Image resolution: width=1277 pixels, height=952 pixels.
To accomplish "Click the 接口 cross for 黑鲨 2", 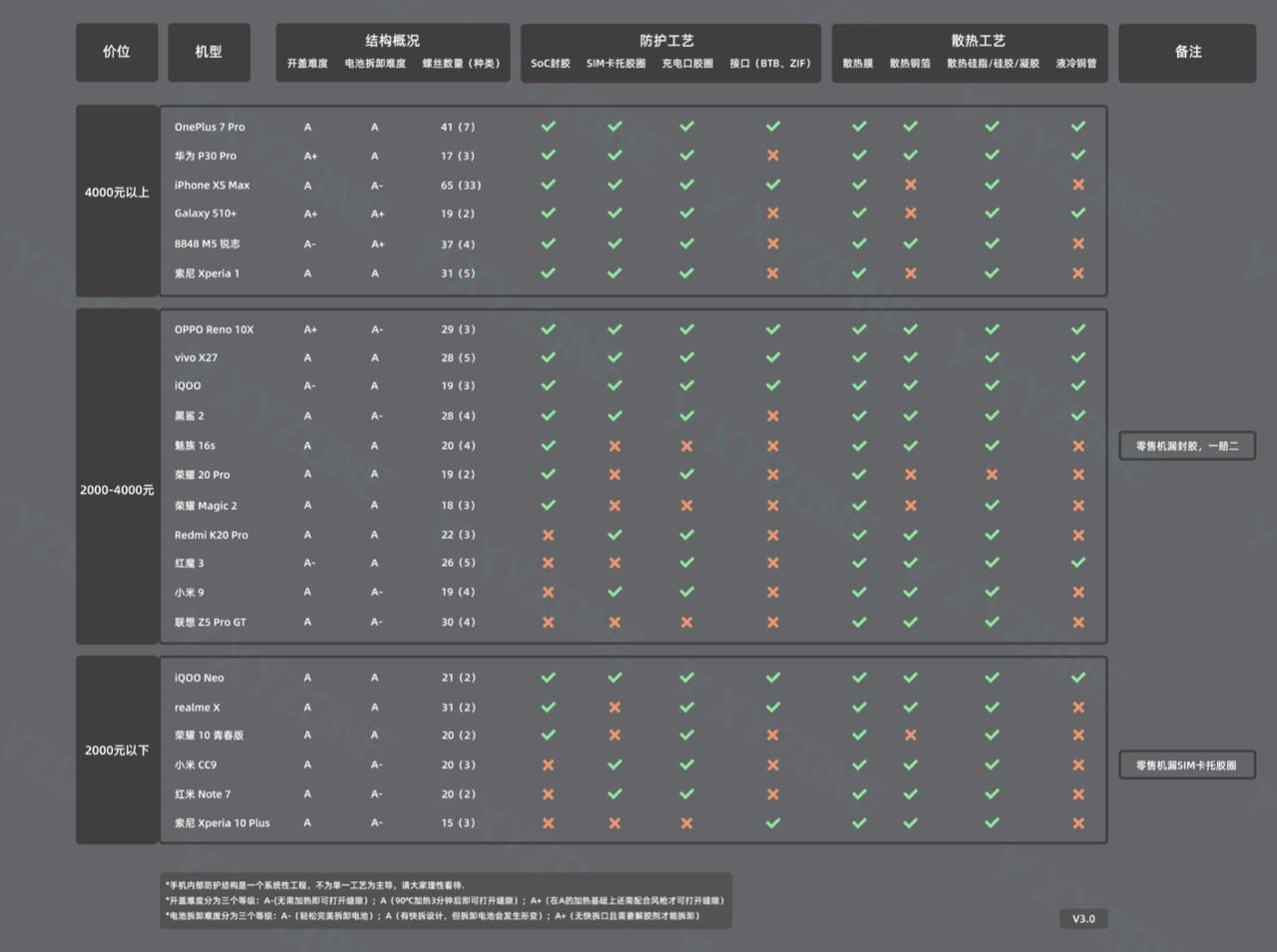I will (773, 416).
